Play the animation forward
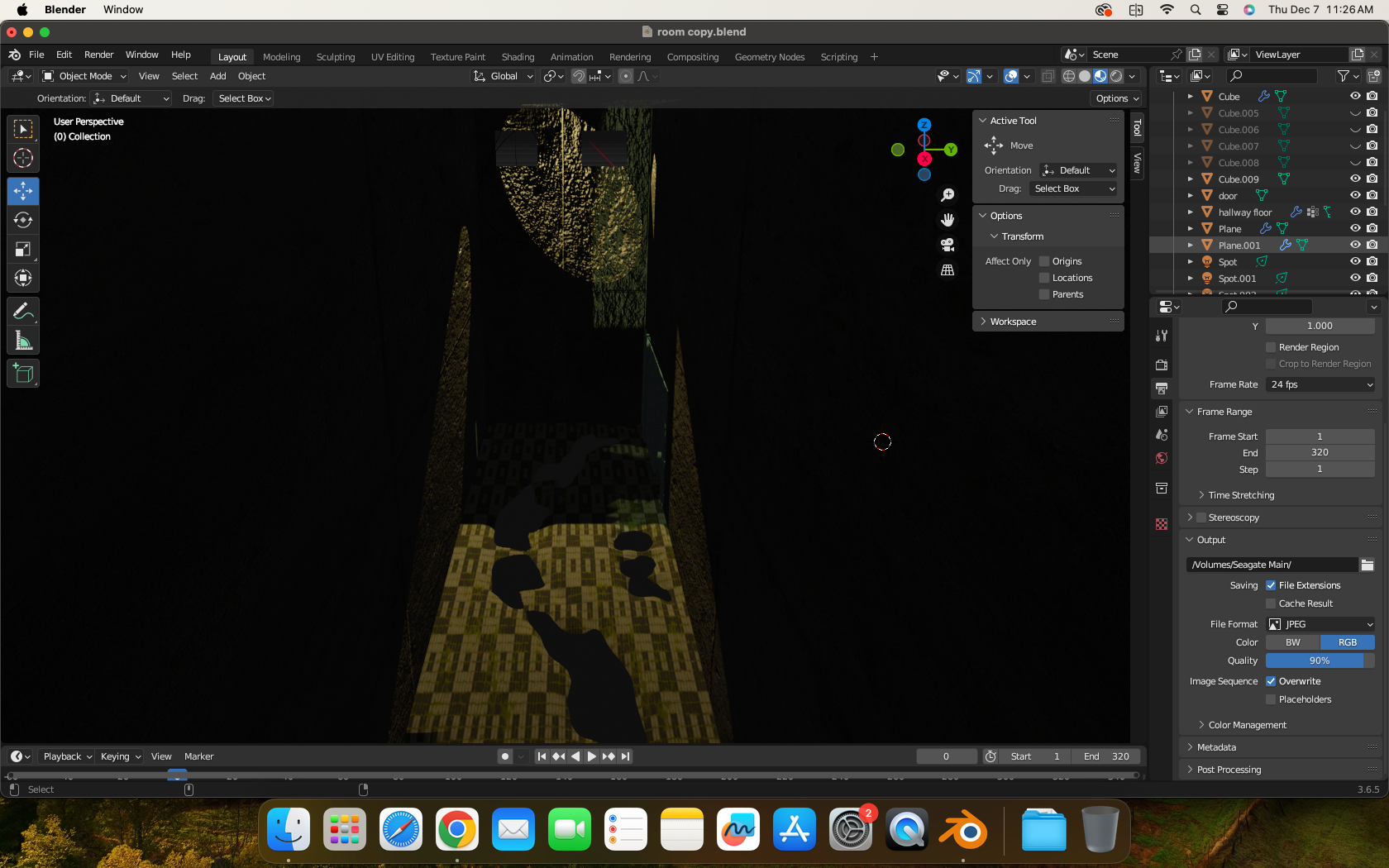This screenshot has height=868, width=1389. pos(591,756)
